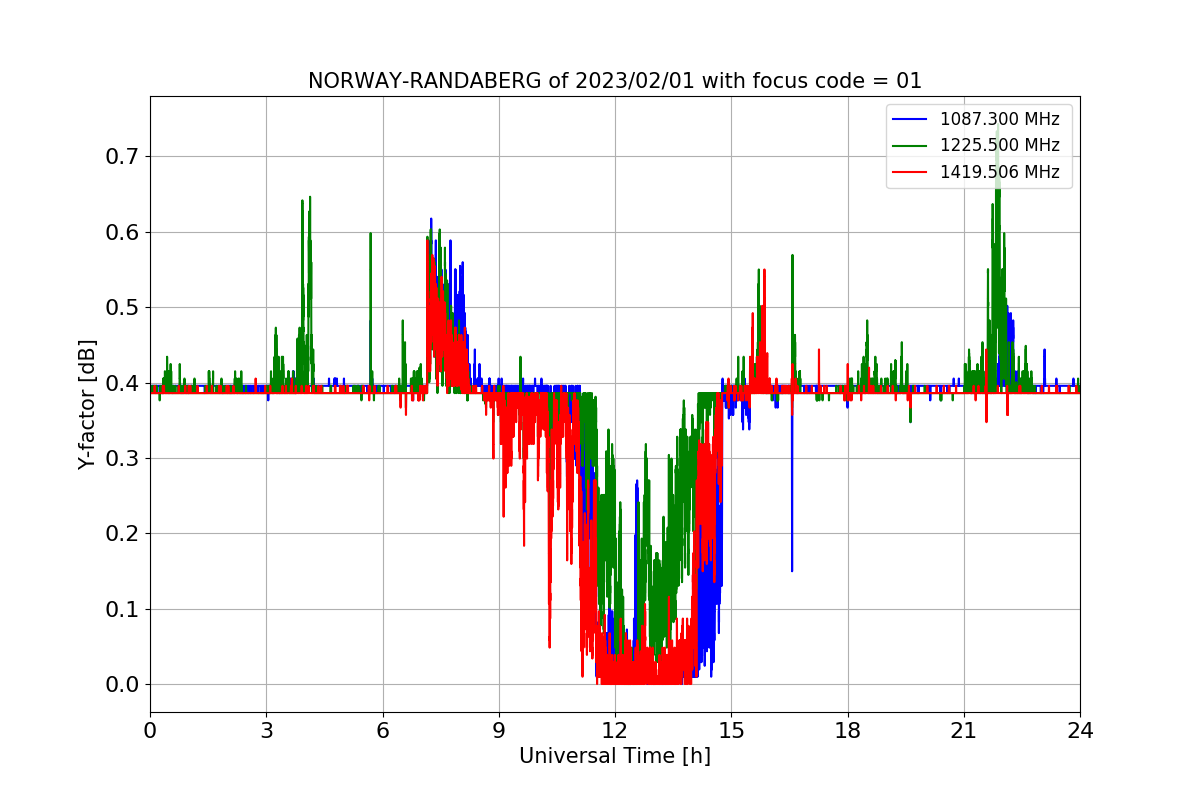This screenshot has width=1200, height=800.
Task: Click the x-axis tick label 6
Action: (383, 731)
